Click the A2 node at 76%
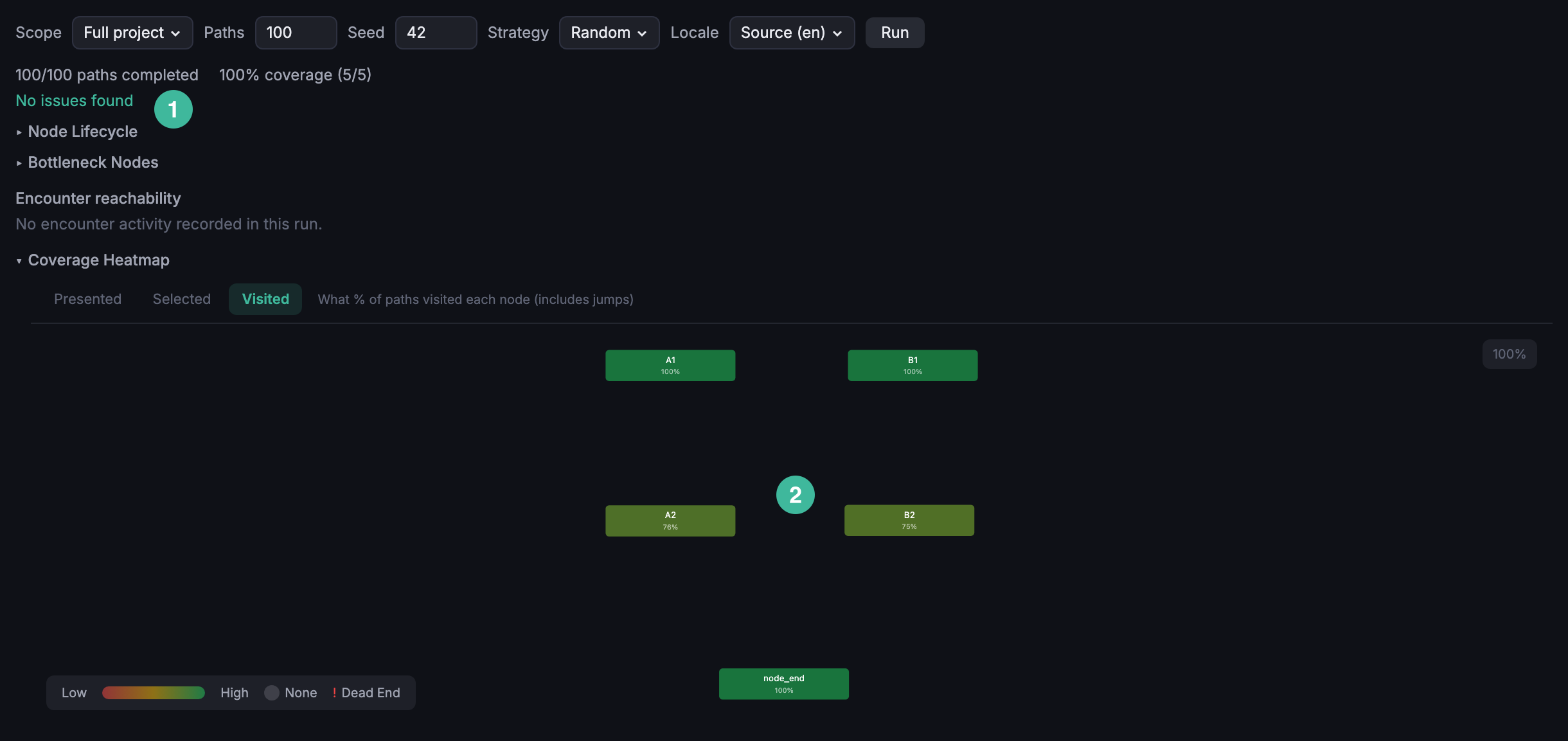Image resolution: width=1568 pixels, height=741 pixels. click(670, 521)
